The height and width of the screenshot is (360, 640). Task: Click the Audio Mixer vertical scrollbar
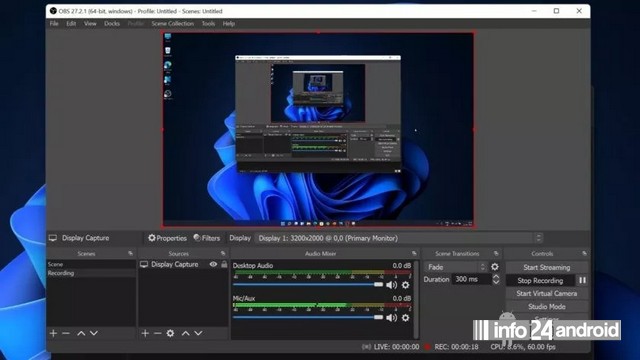(416, 300)
